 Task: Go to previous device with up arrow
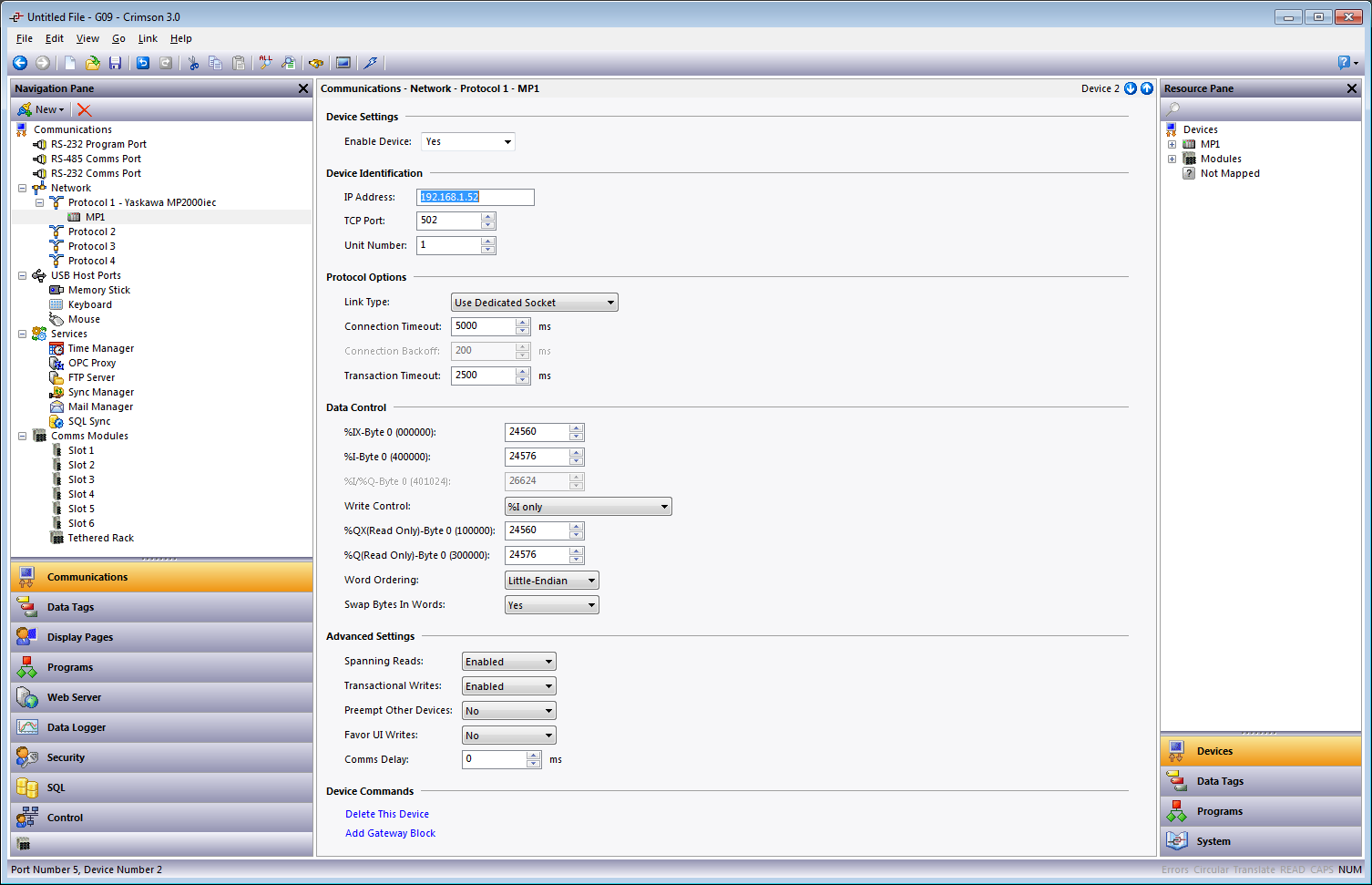click(1147, 88)
